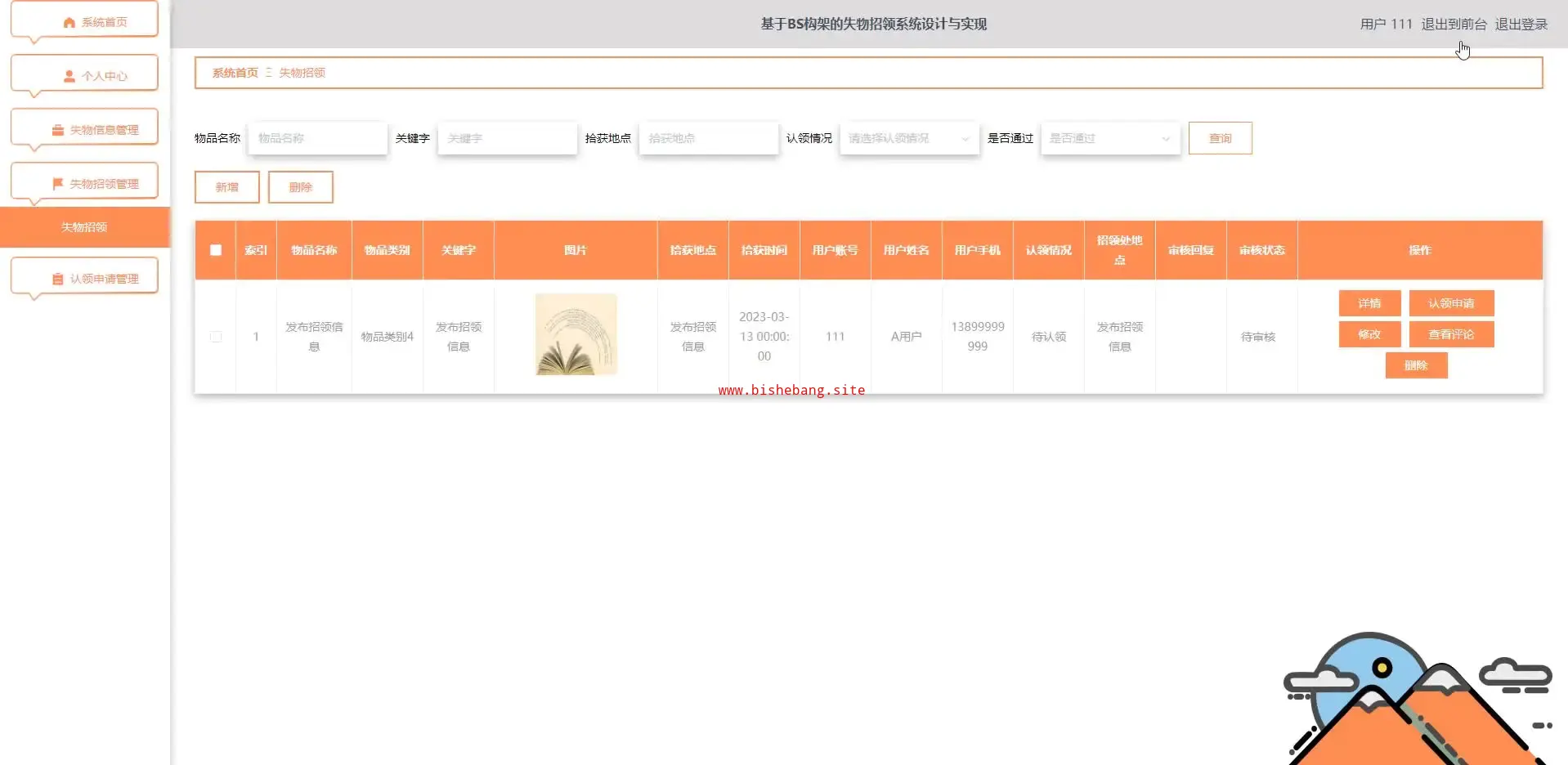Click the briefcase icon beside 失物信息管理
The height and width of the screenshot is (765, 1568).
point(58,131)
